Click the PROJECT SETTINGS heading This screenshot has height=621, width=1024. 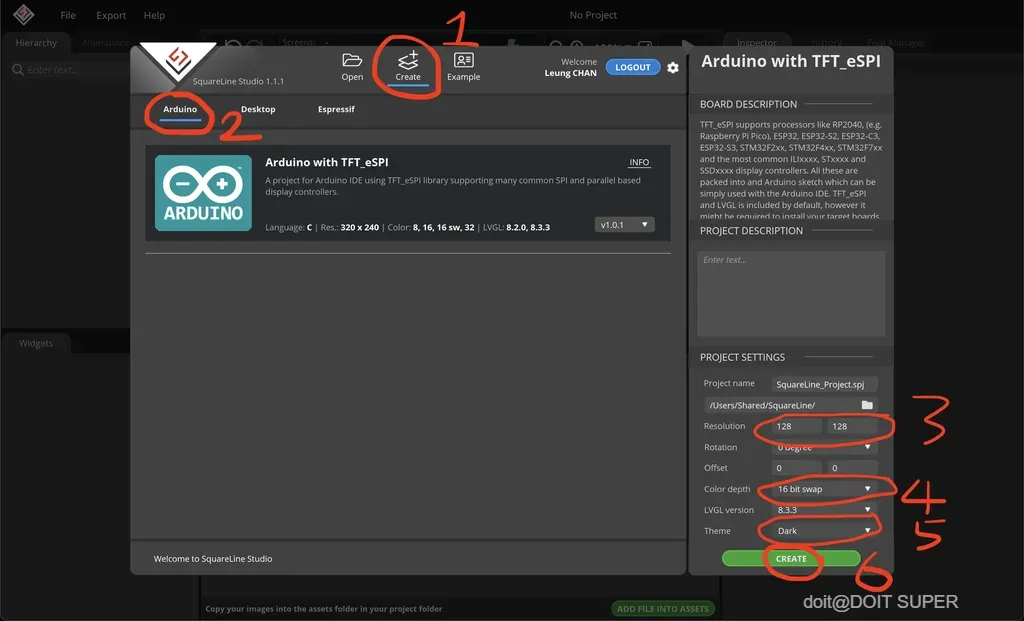coord(743,357)
